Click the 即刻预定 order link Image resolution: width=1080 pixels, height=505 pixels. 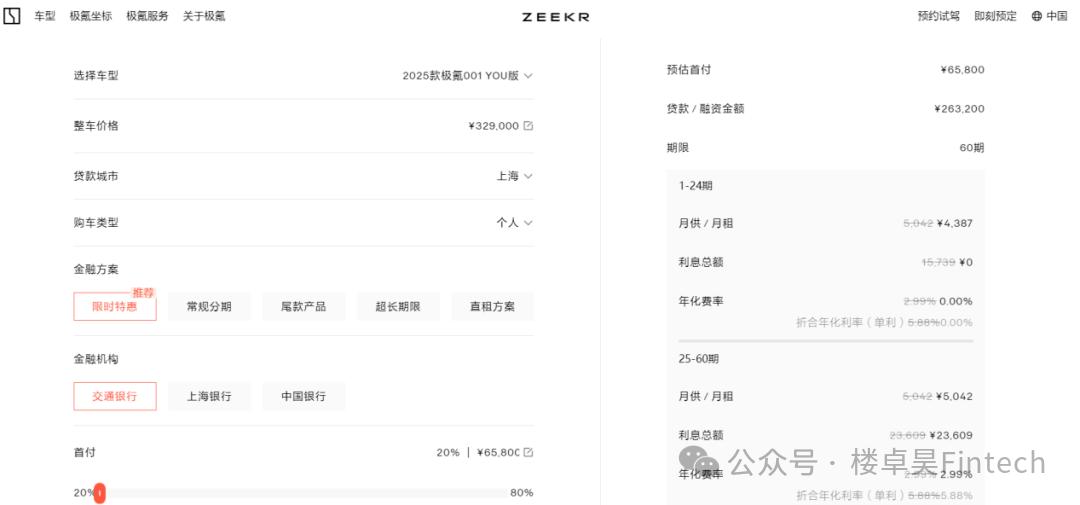[x=995, y=16]
